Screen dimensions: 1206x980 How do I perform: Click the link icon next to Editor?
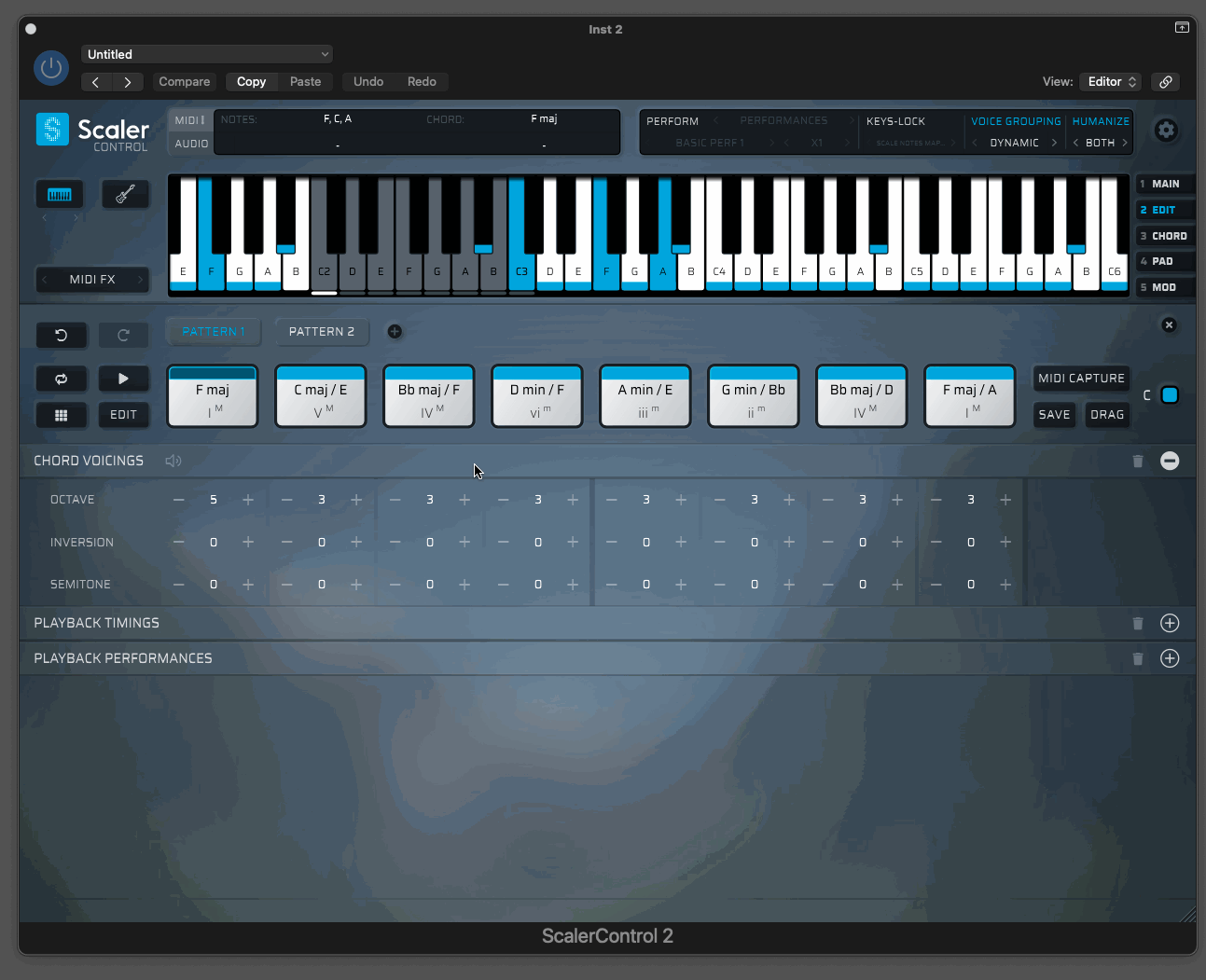1166,82
